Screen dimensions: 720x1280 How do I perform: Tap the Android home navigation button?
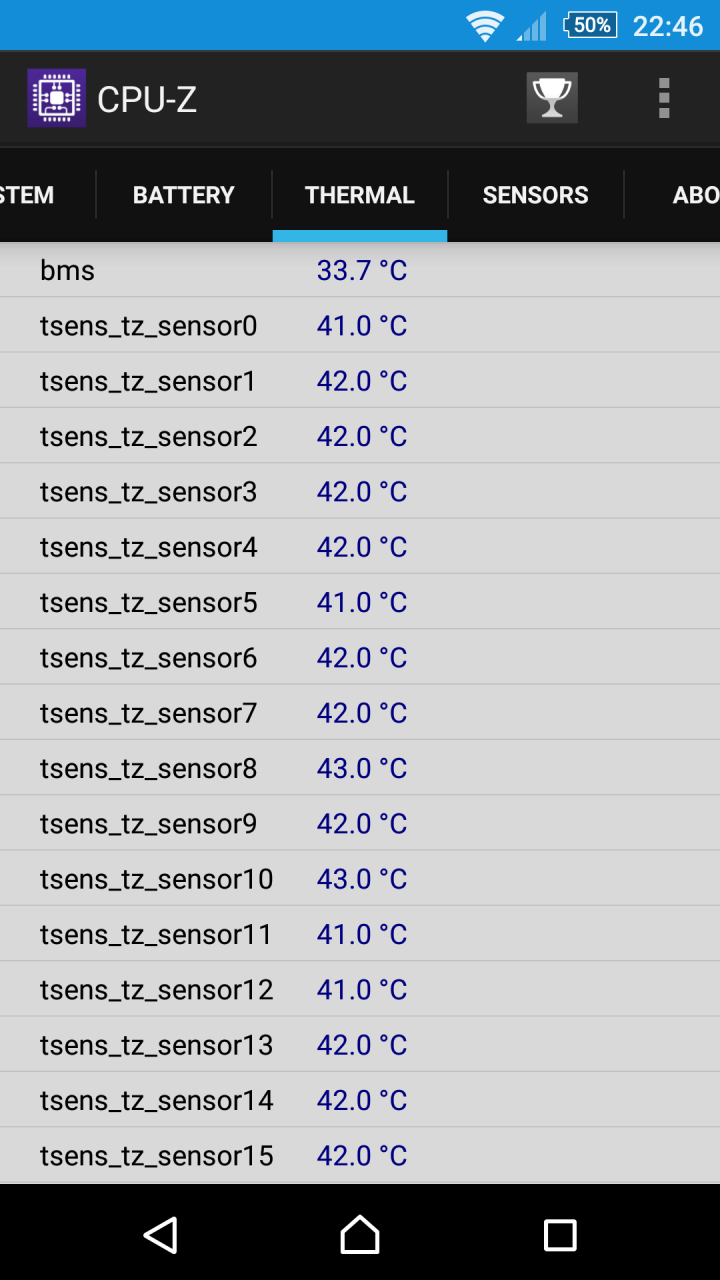coord(360,1235)
